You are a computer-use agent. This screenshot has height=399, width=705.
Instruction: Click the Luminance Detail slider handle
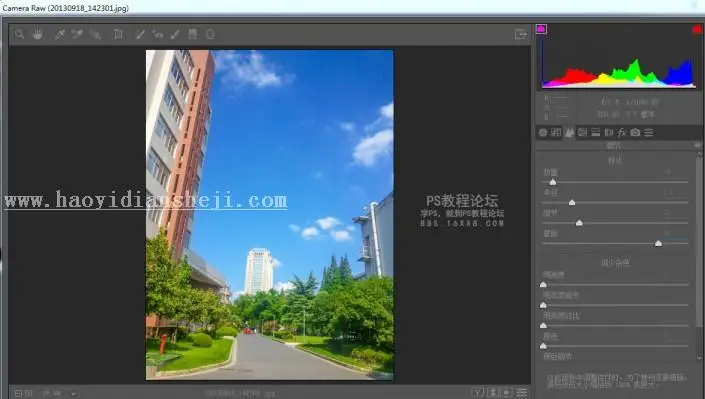[543, 305]
